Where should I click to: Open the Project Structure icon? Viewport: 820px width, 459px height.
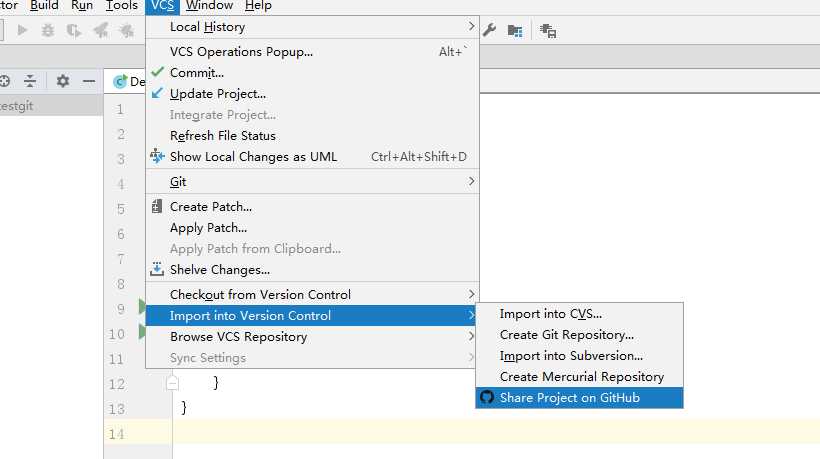515,31
